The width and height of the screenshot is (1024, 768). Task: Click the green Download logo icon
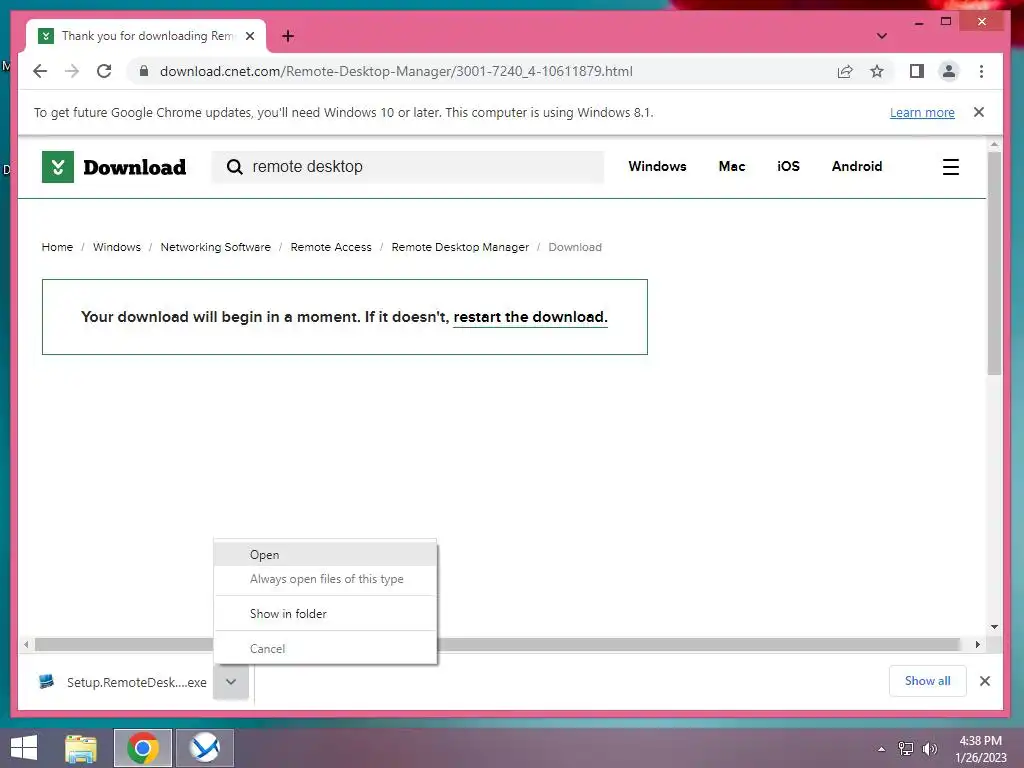pos(57,167)
